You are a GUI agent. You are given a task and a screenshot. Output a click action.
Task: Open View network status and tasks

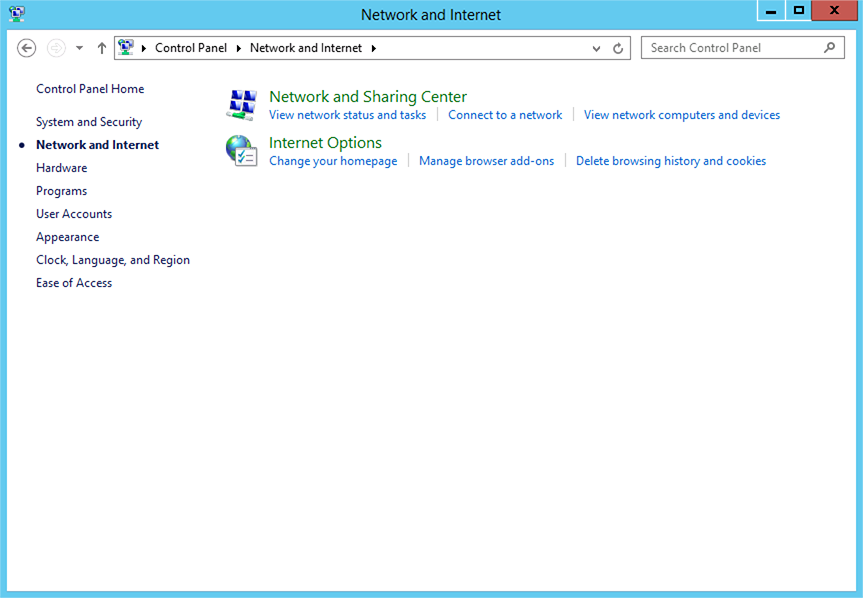pos(347,115)
